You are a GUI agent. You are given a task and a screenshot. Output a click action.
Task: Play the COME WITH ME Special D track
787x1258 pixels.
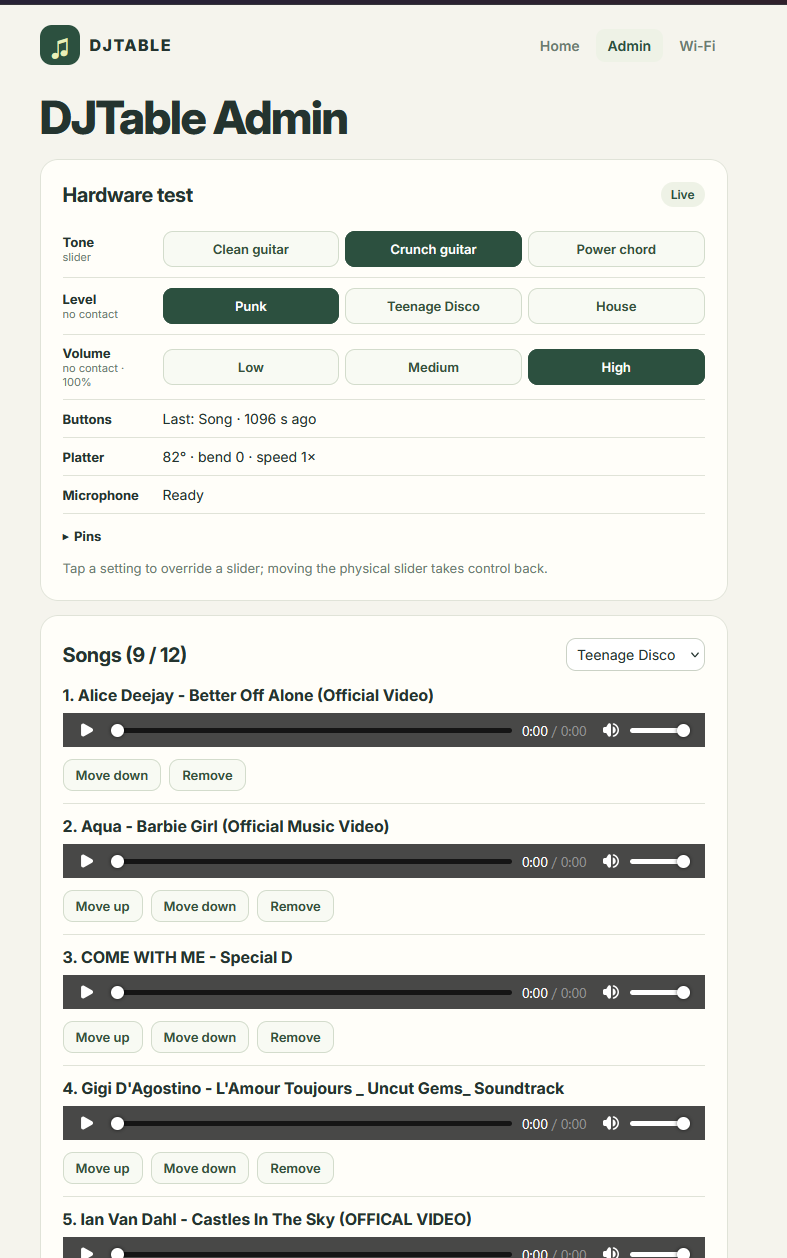click(x=87, y=992)
